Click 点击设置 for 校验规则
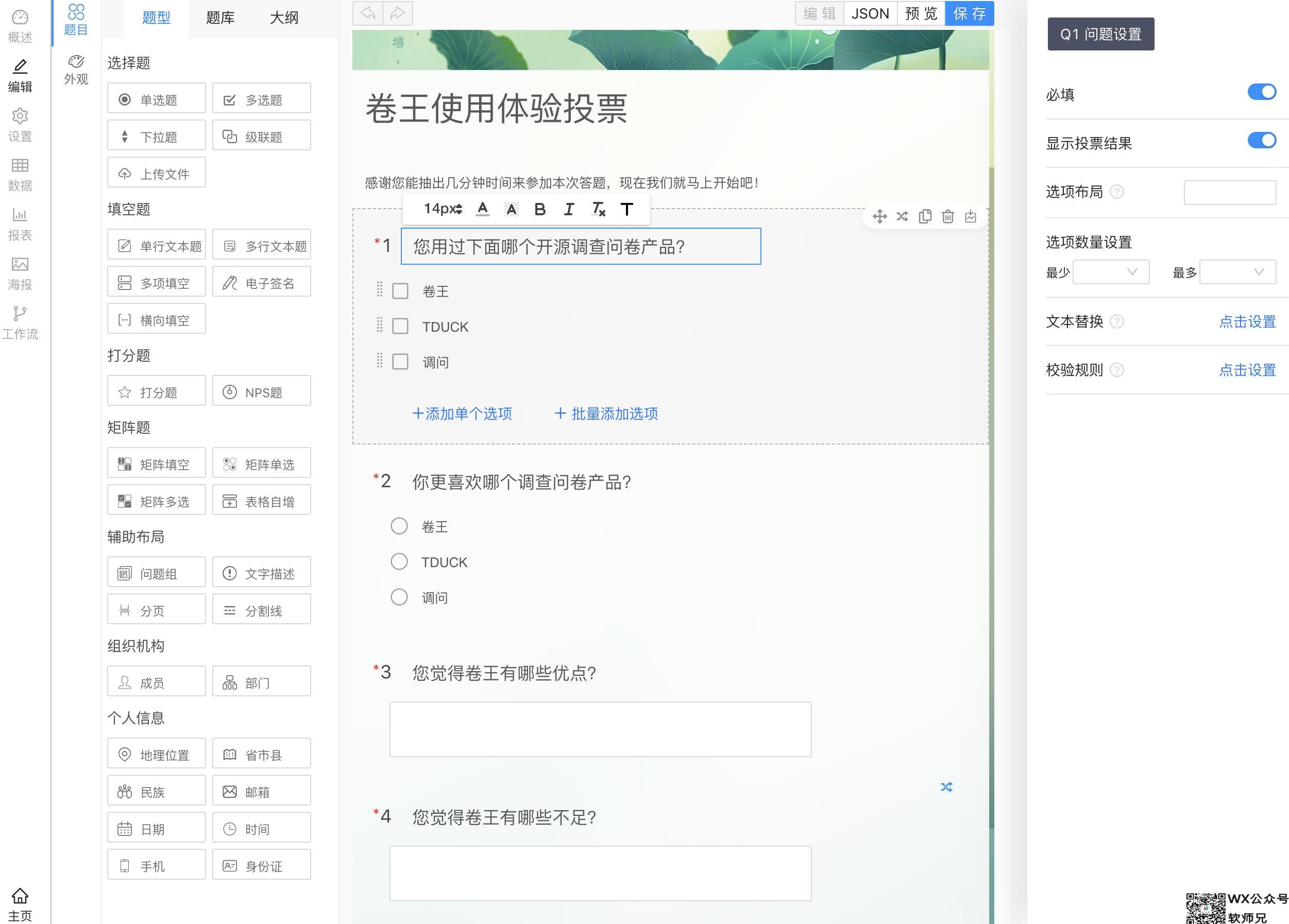Screen dimensions: 1289x924 [1247, 370]
